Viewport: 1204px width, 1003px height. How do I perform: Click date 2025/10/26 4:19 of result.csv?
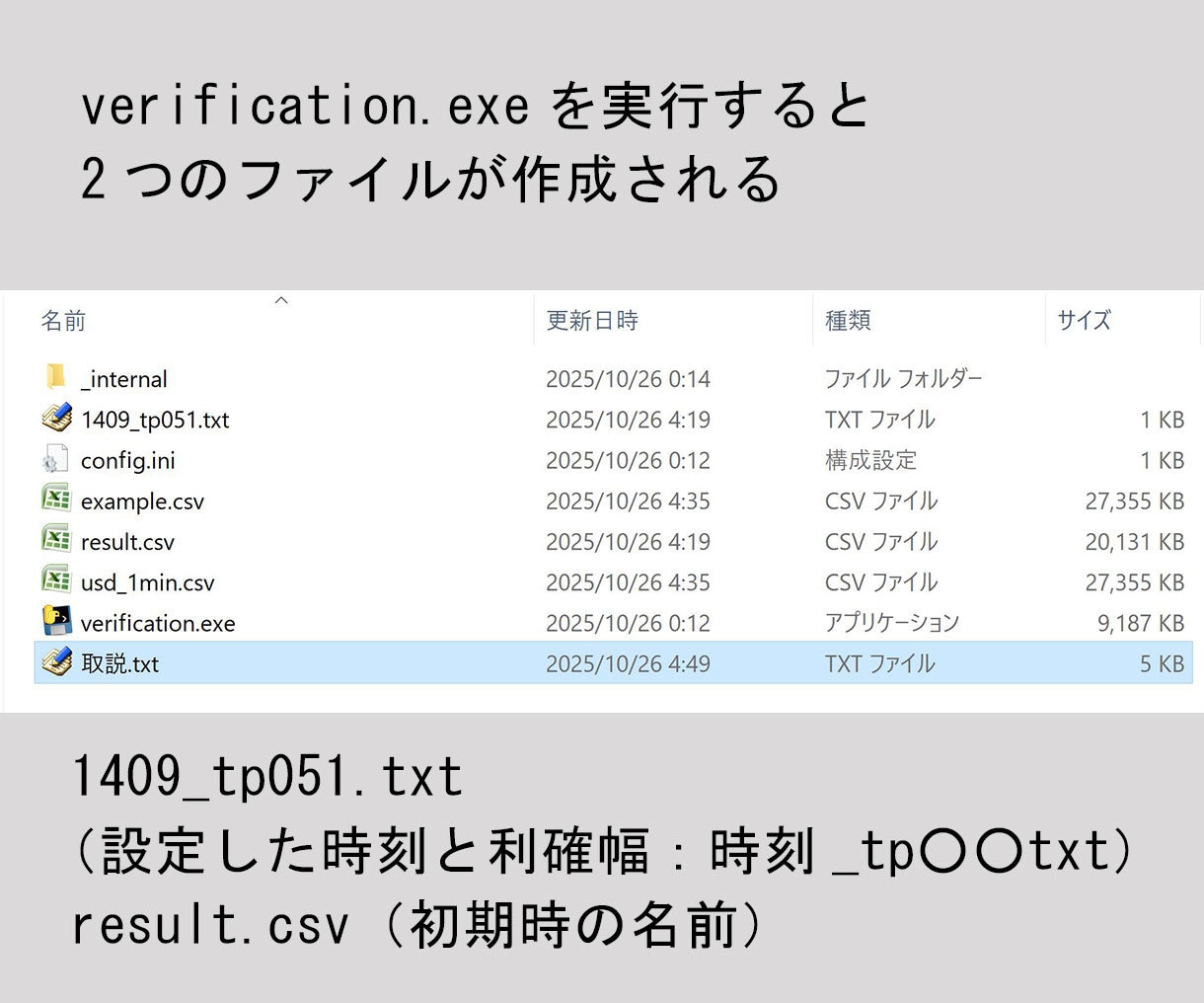point(628,542)
